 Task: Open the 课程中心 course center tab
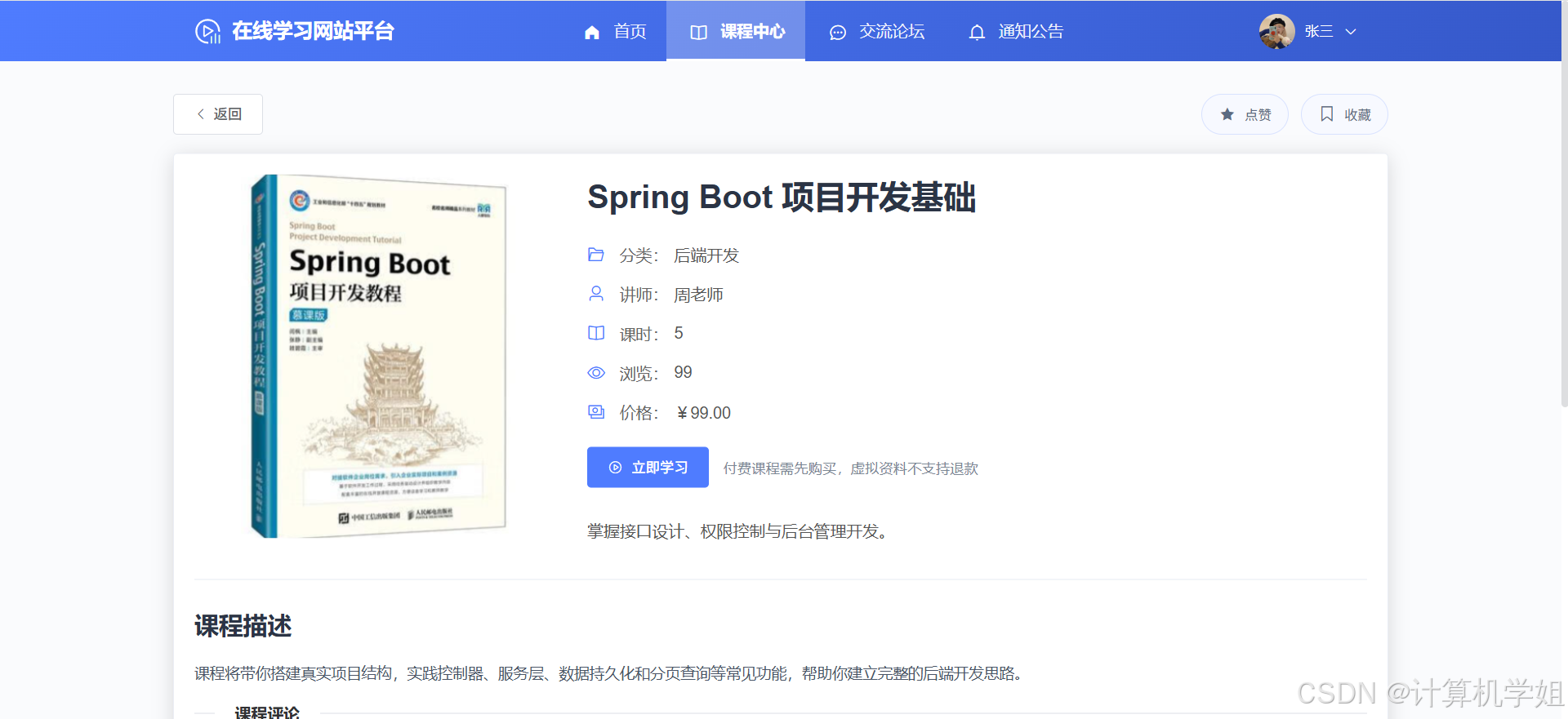[x=736, y=31]
